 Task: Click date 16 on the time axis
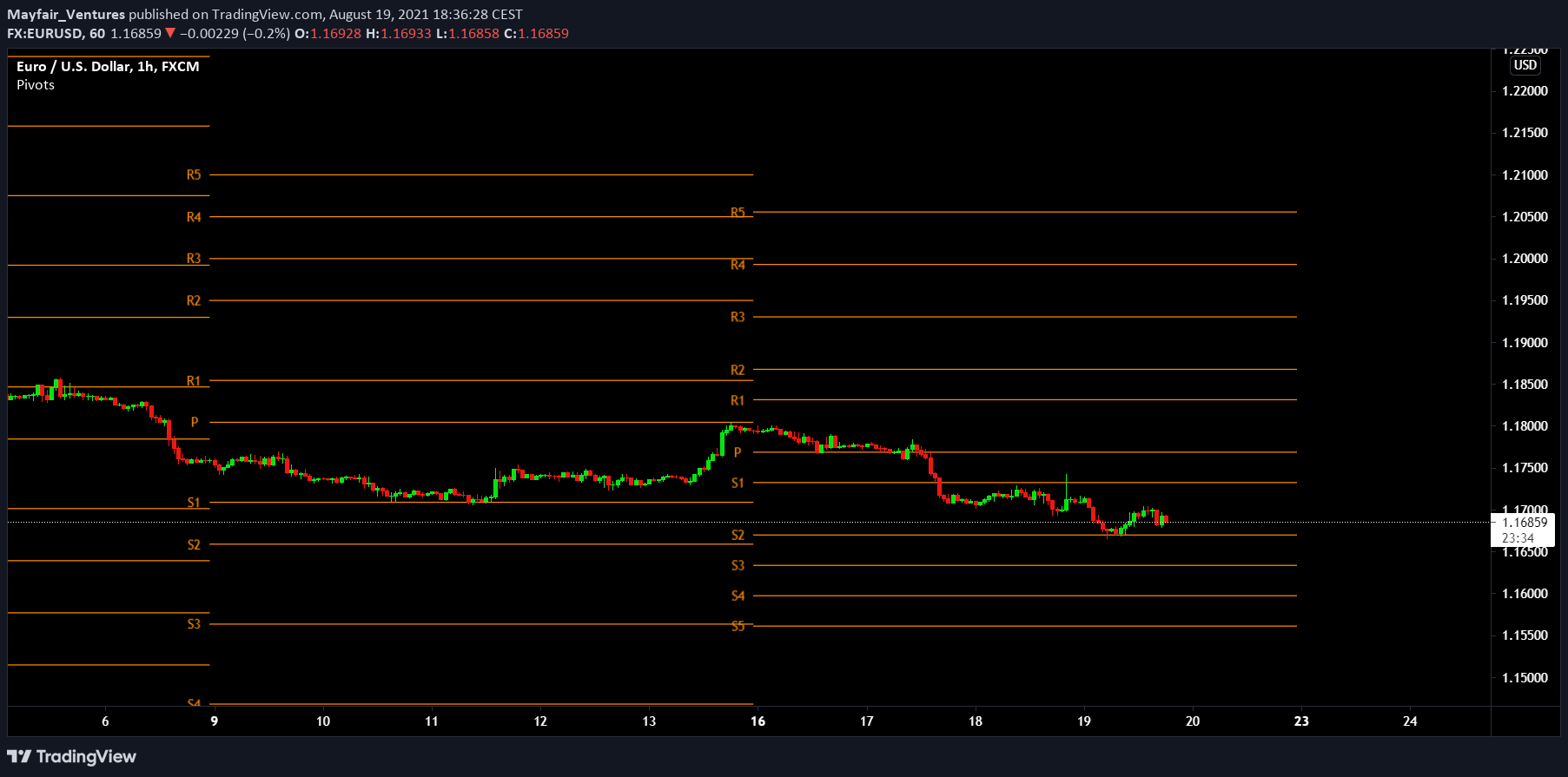tap(758, 721)
